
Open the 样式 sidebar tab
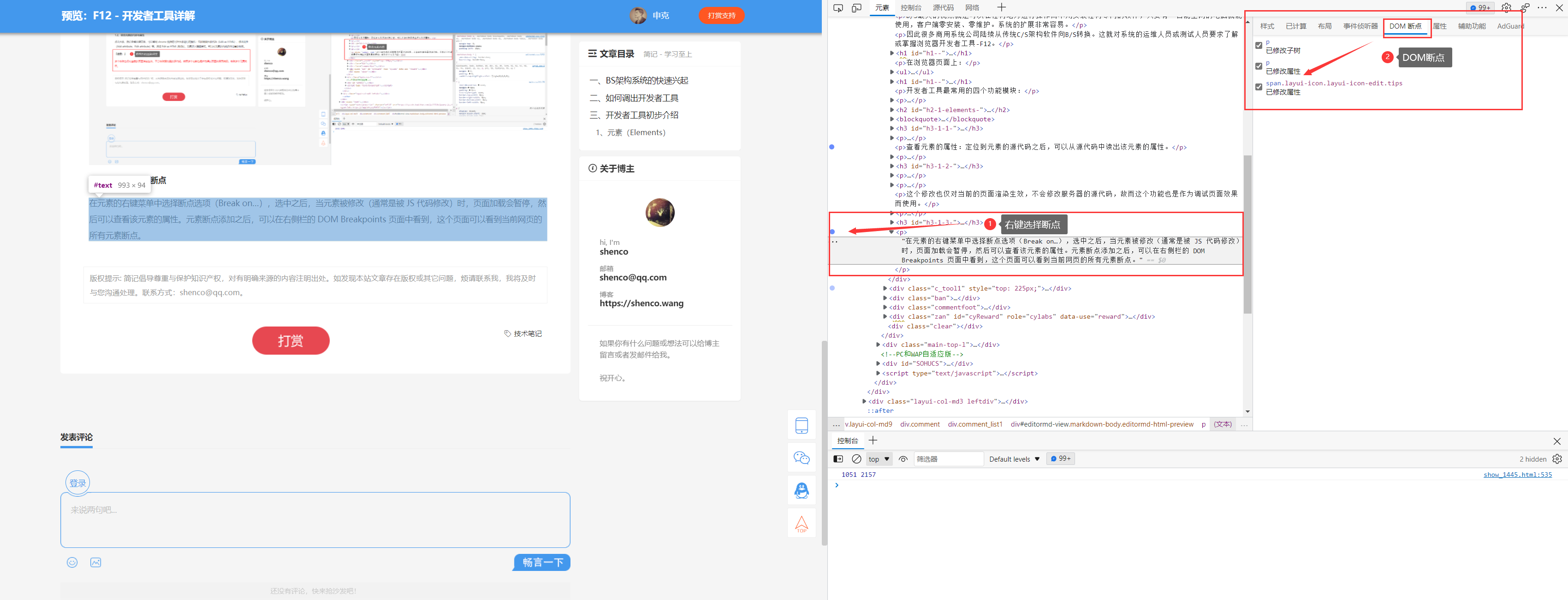click(1267, 26)
